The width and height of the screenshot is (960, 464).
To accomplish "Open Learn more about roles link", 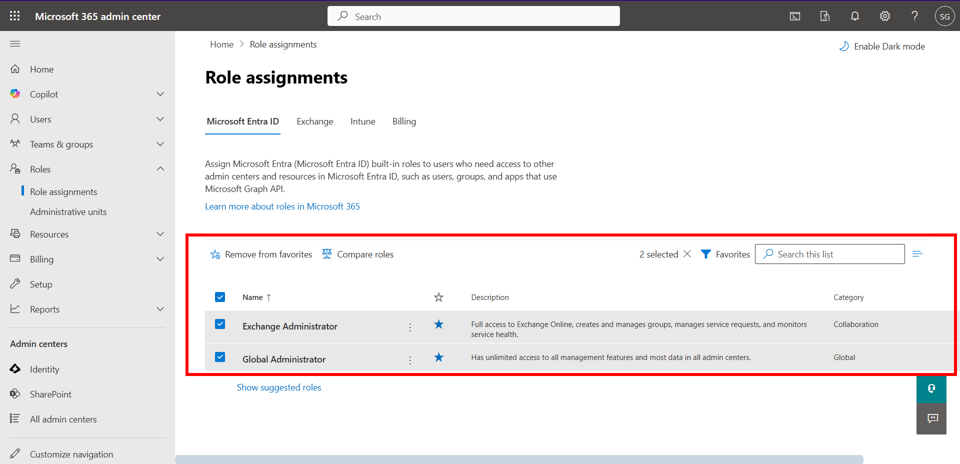I will point(282,207).
